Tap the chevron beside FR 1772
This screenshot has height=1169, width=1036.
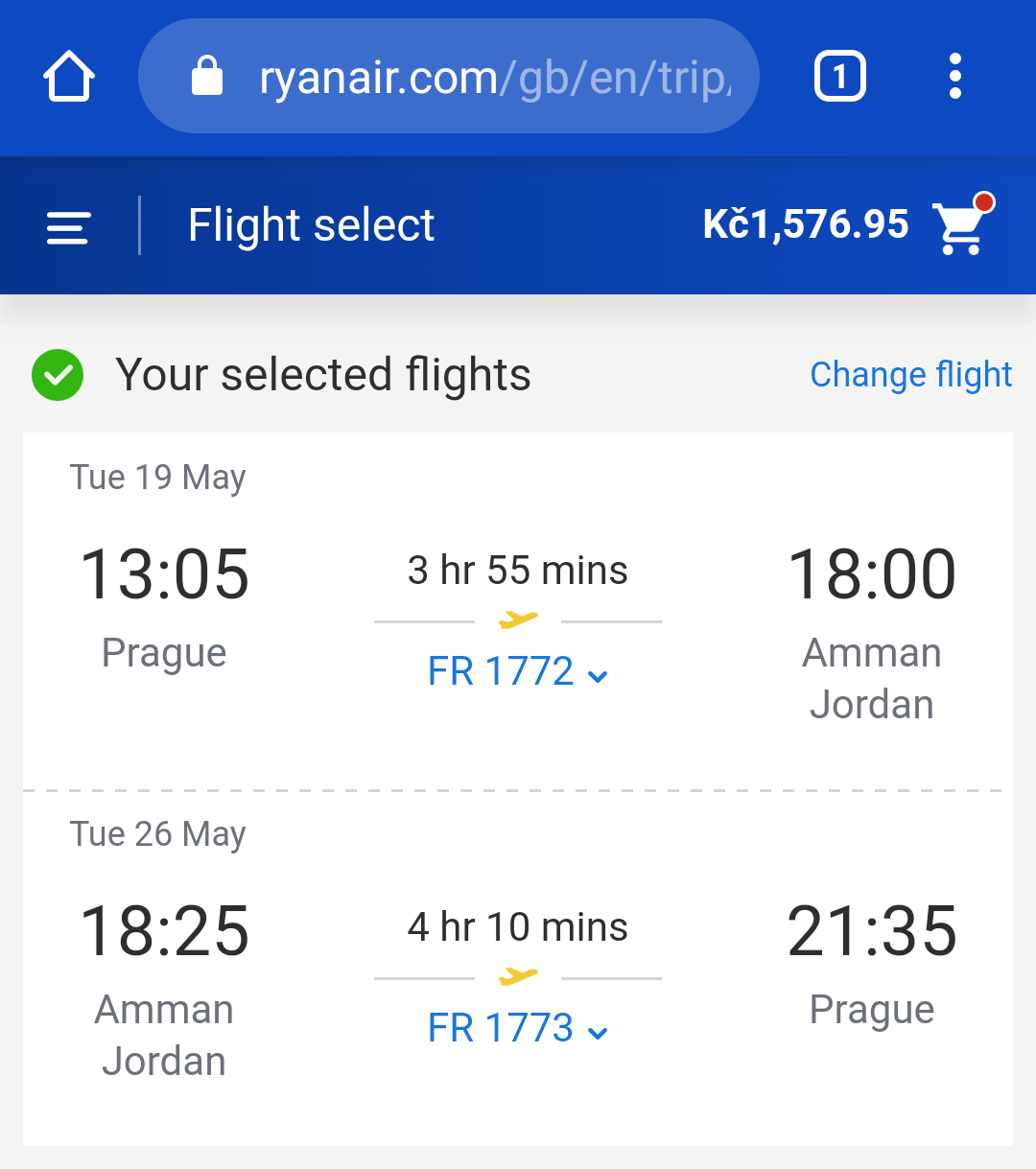[x=598, y=676]
